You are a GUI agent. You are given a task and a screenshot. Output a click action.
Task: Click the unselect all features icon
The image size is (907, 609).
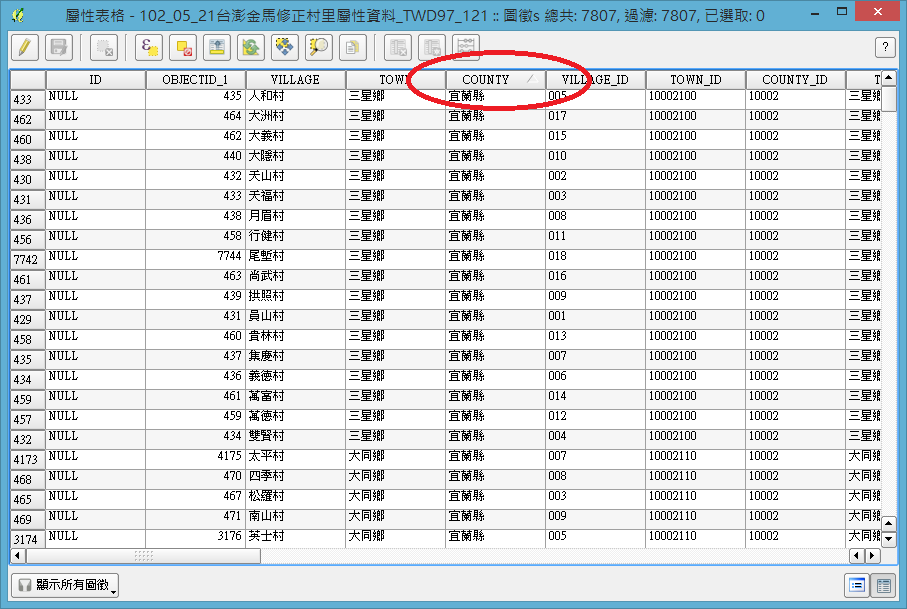(183, 47)
